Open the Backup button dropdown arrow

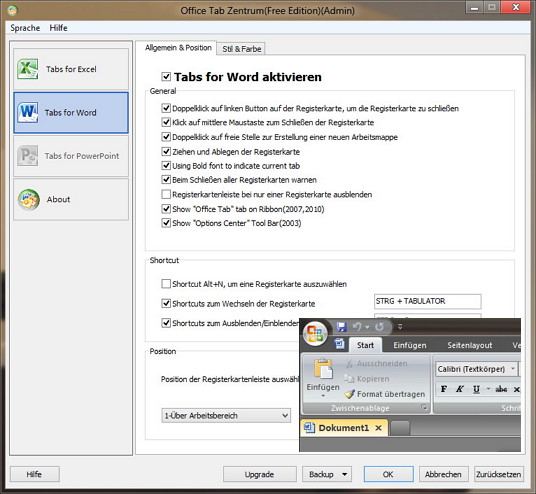344,474
